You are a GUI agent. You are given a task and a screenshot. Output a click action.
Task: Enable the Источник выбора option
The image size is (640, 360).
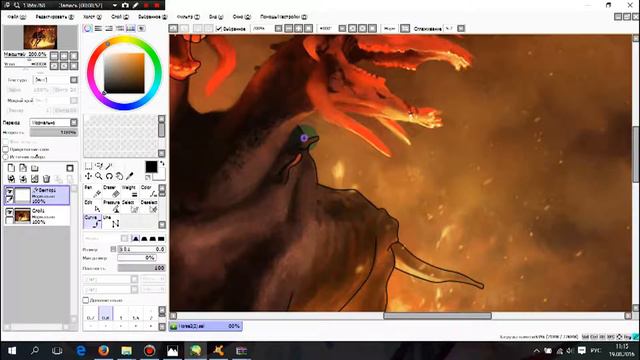coord(6,156)
